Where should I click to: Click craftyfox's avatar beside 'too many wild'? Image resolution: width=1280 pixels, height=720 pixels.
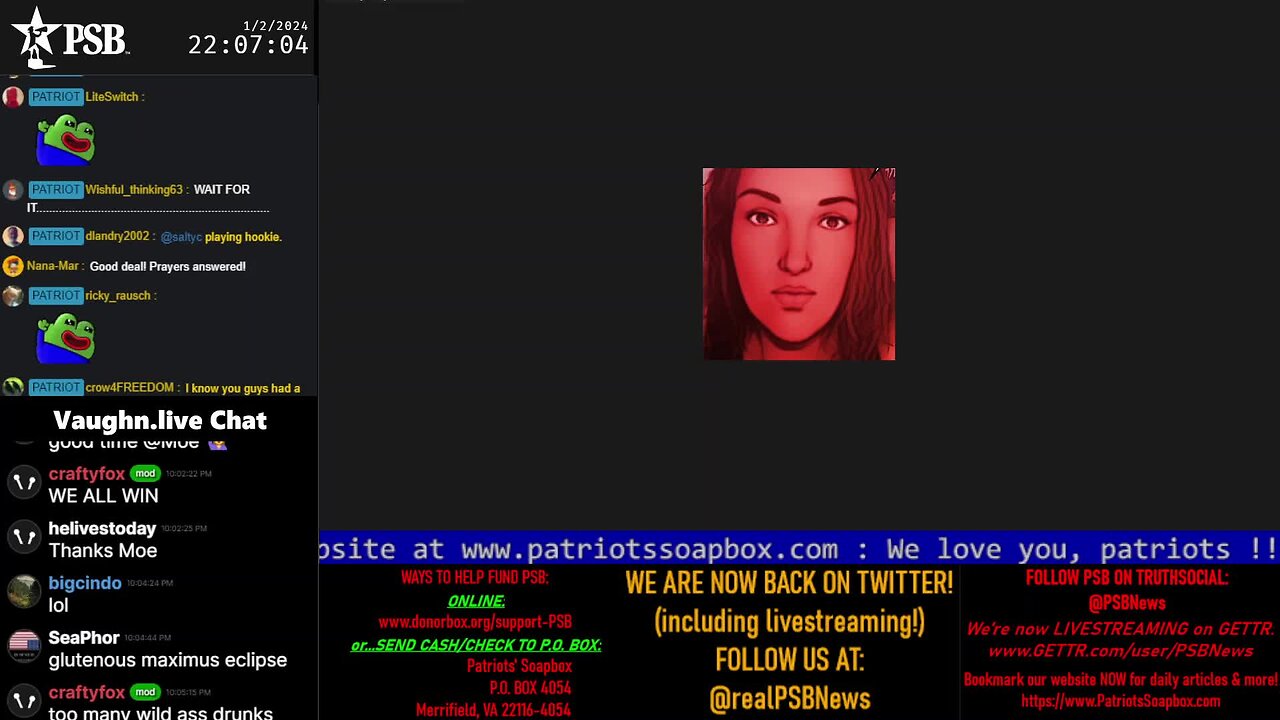pyautogui.click(x=24, y=702)
